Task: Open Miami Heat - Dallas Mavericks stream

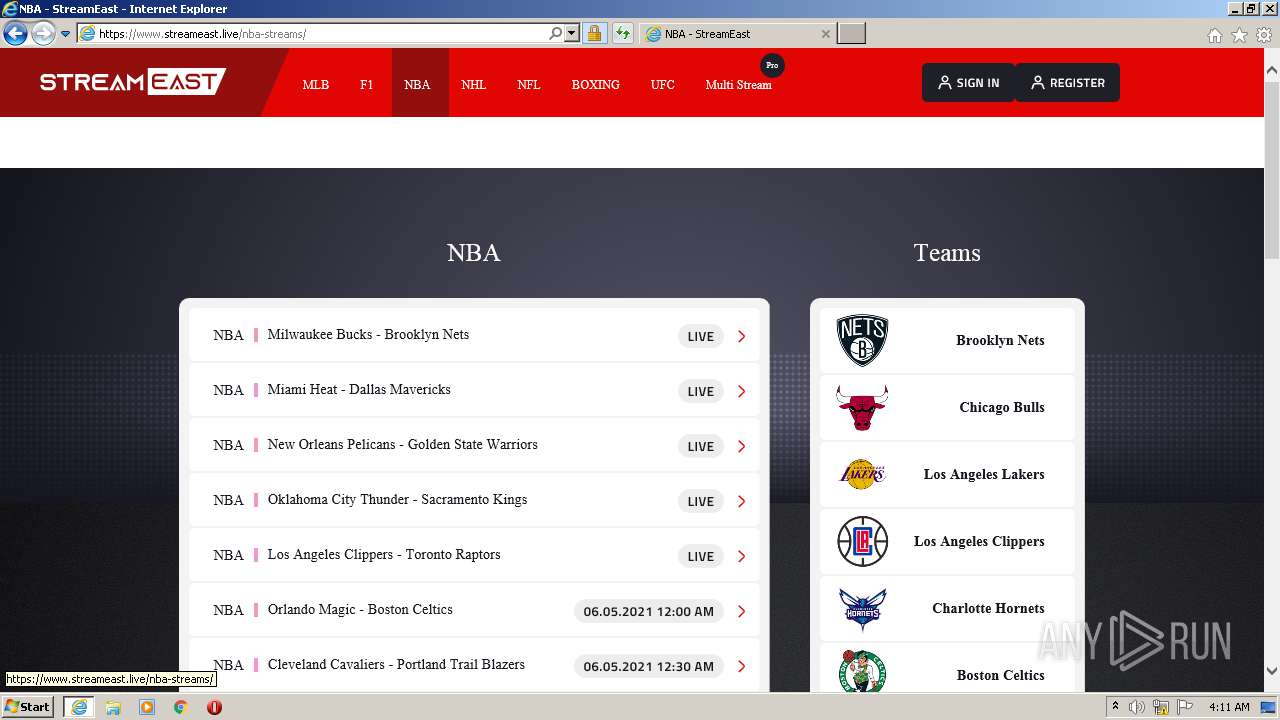Action: point(474,390)
